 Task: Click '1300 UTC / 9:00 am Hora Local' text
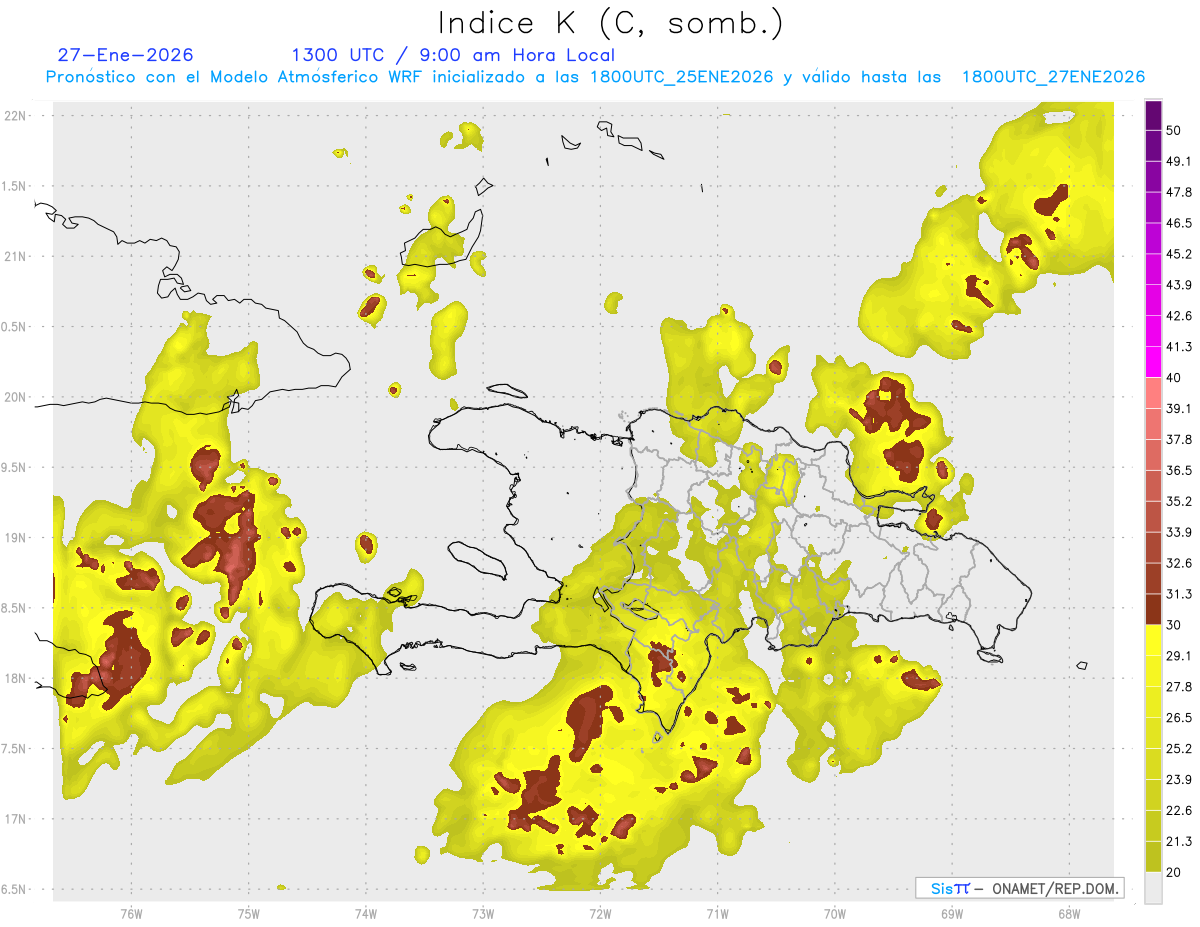pos(453,55)
